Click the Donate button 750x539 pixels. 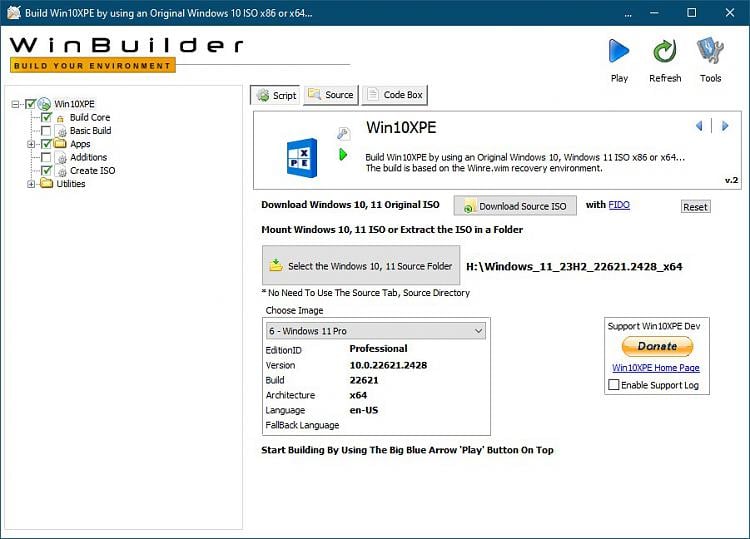[x=657, y=346]
